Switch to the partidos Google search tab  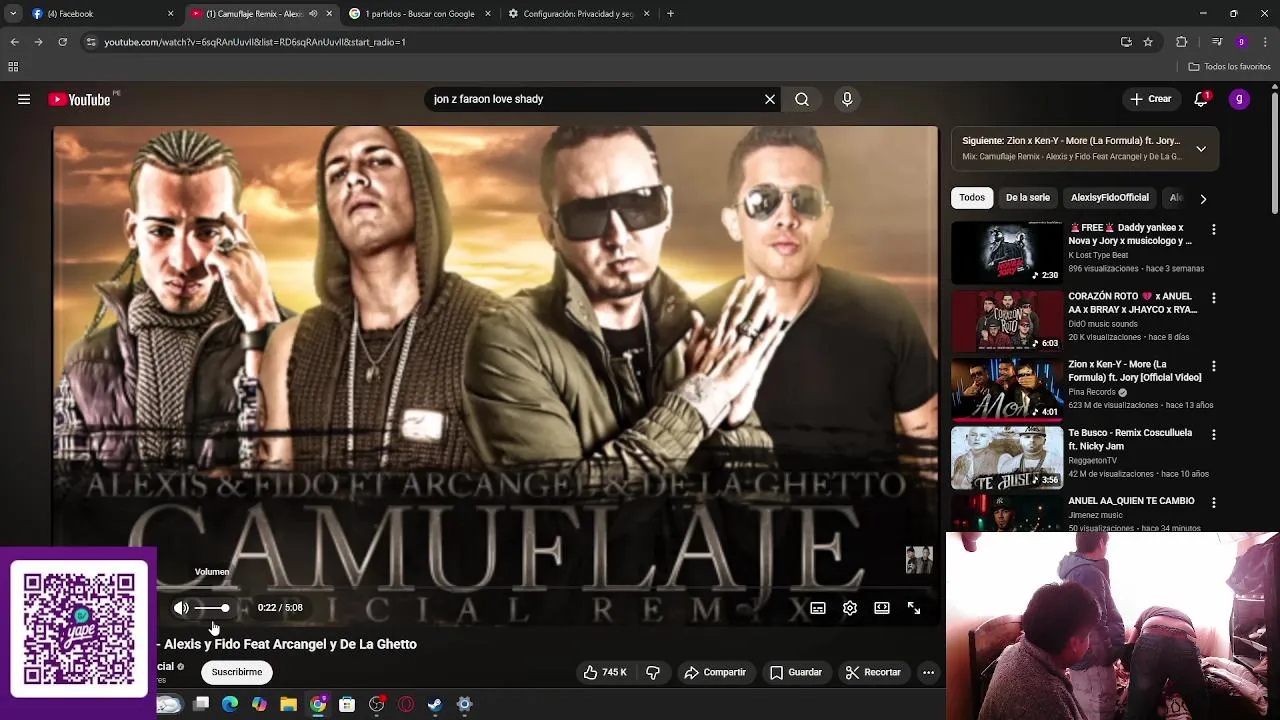420,14
